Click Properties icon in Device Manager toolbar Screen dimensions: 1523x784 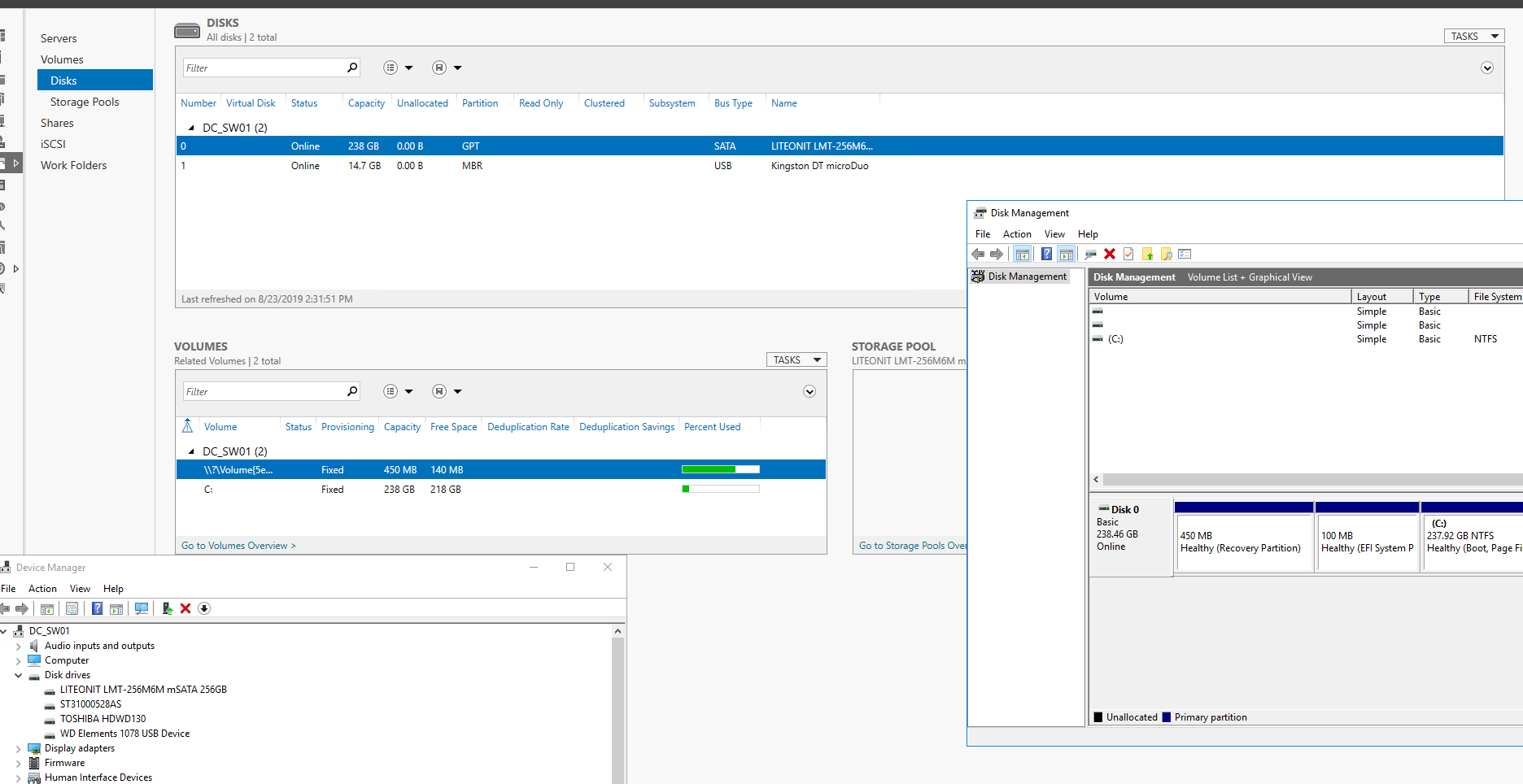(72, 608)
